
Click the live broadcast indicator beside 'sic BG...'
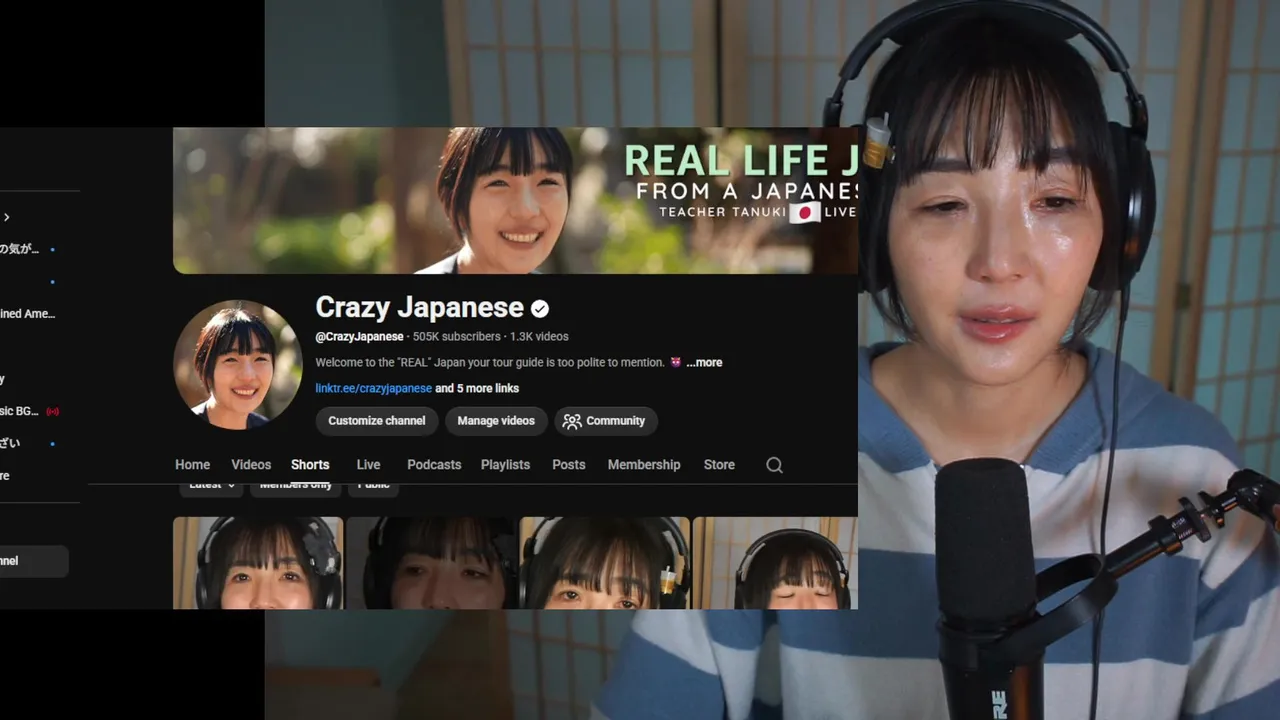tap(52, 411)
